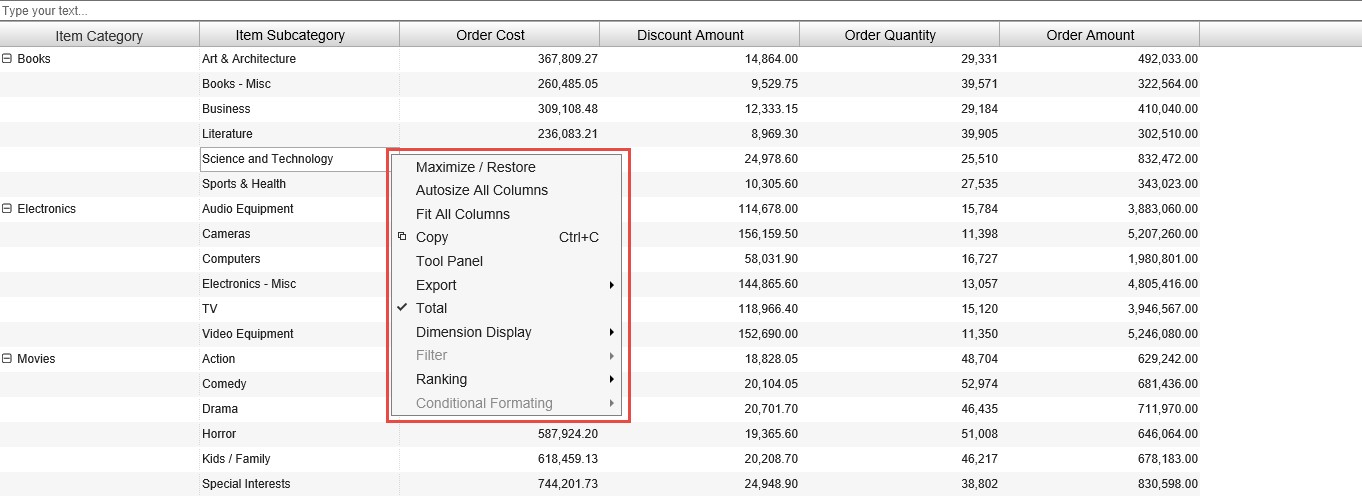This screenshot has width=1362, height=496.
Task: Open the Ranking submenu arrow
Action: (x=611, y=380)
